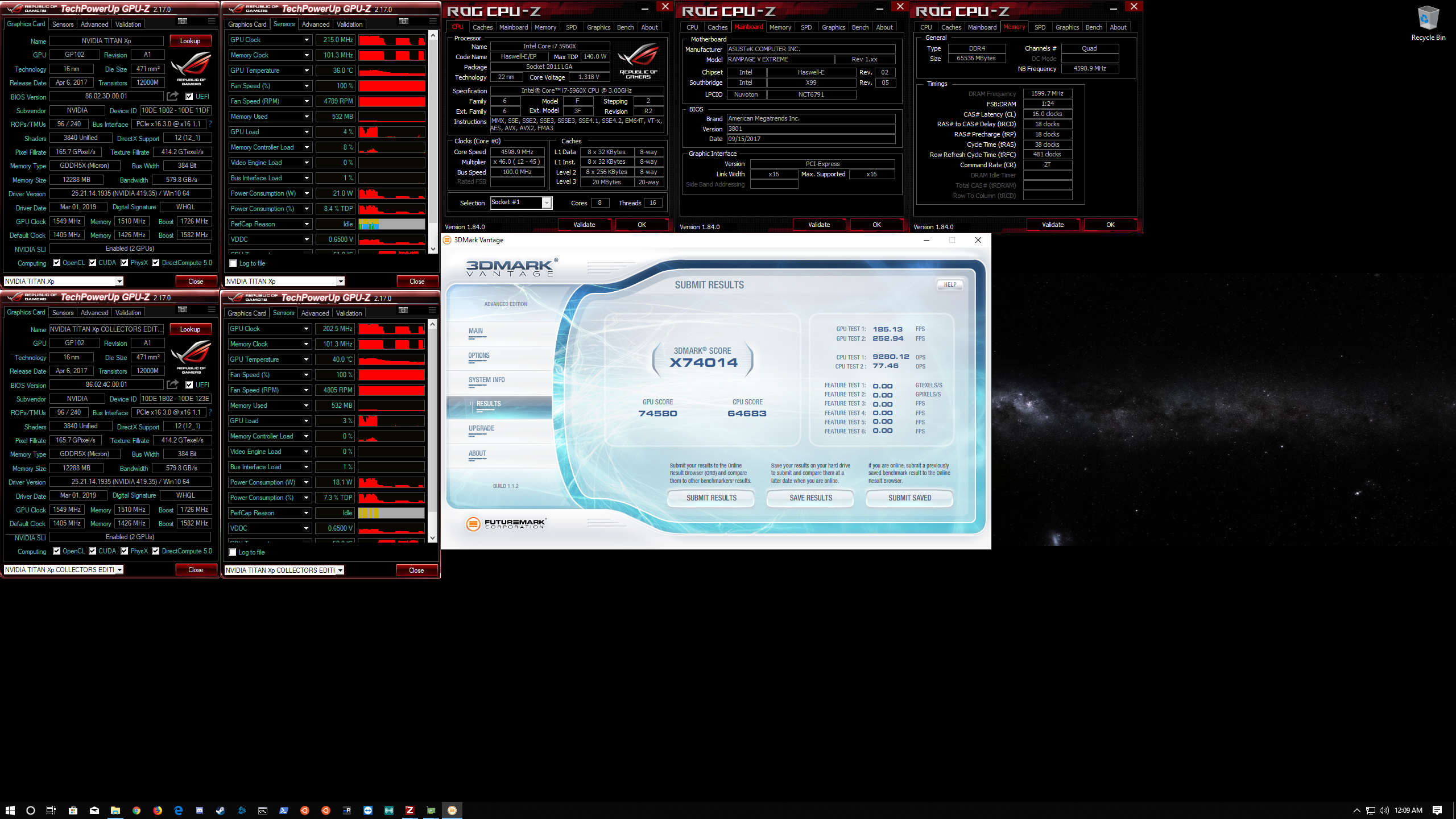Viewport: 1456px width, 819px height.
Task: Launch Steam from the taskbar
Action: (220, 810)
